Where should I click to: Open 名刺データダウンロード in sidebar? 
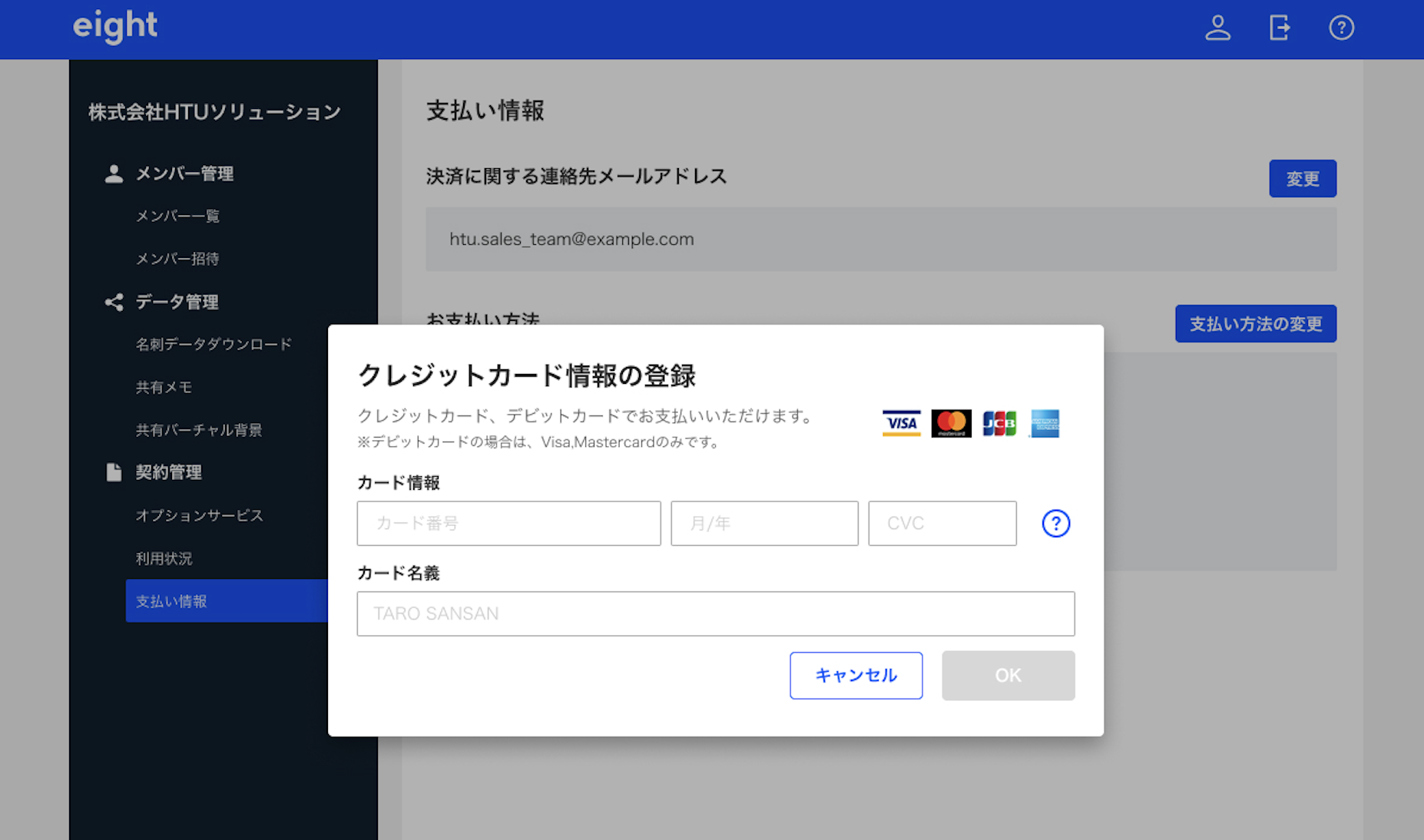click(214, 345)
